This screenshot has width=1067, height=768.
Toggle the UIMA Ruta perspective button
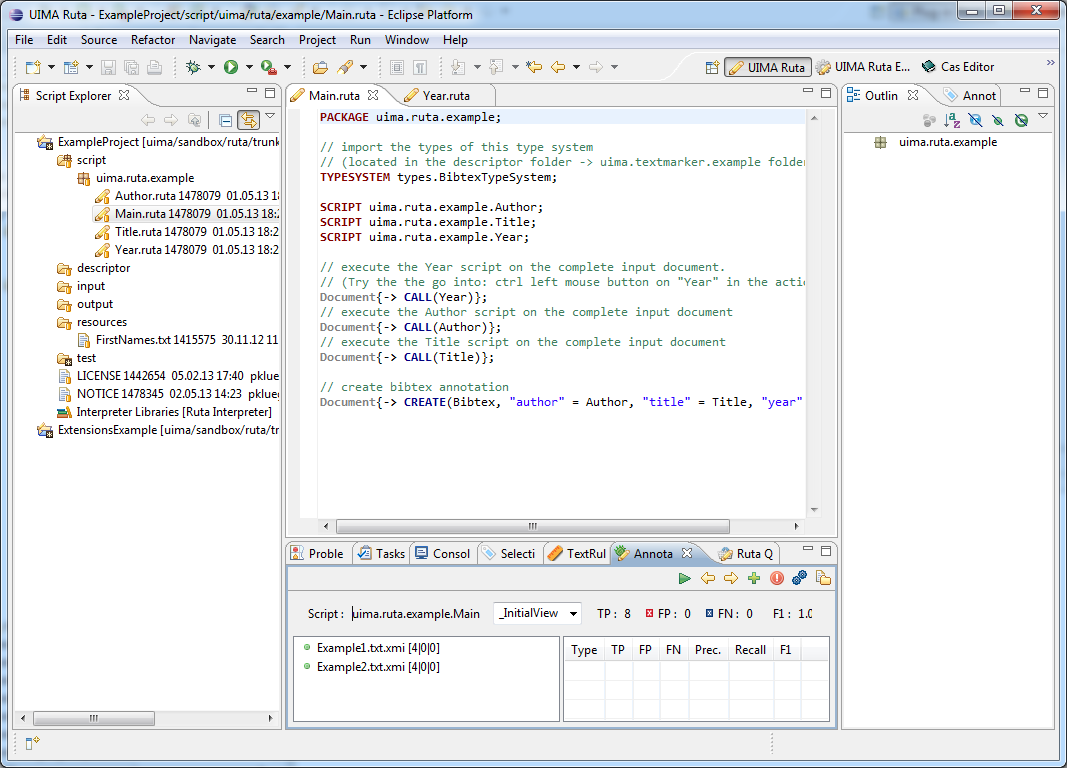click(767, 67)
